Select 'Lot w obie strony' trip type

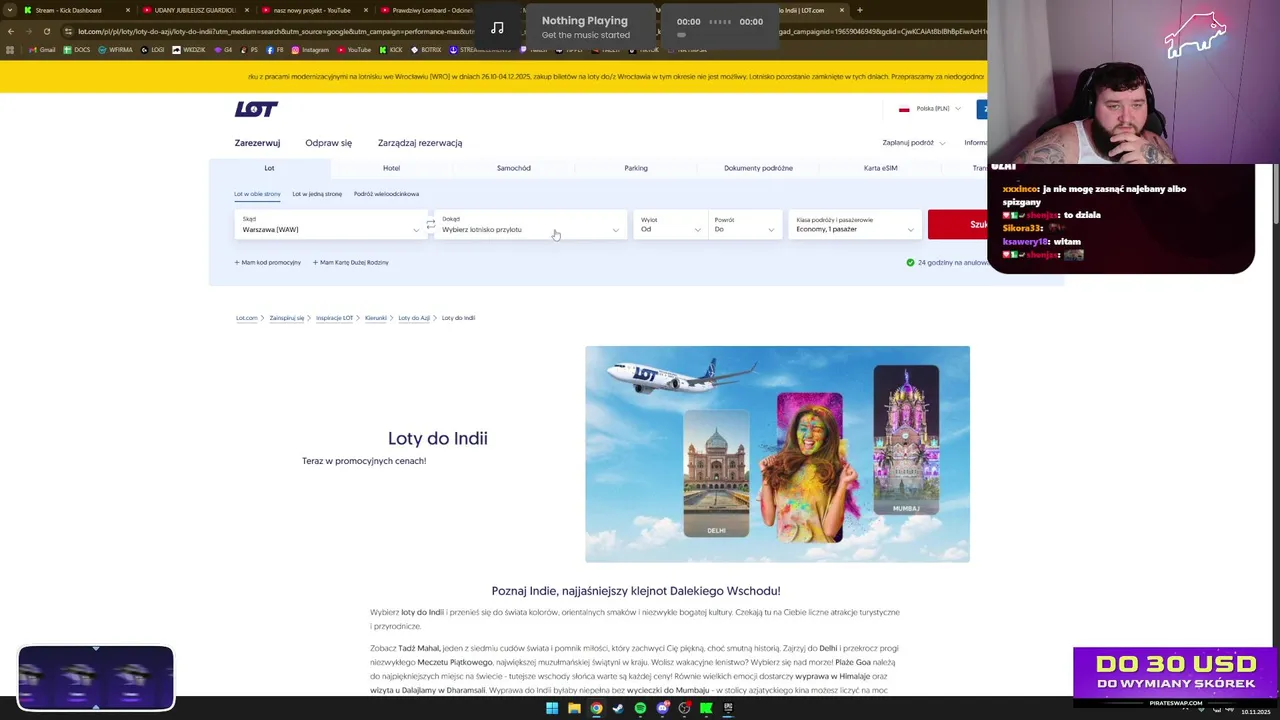pos(257,194)
